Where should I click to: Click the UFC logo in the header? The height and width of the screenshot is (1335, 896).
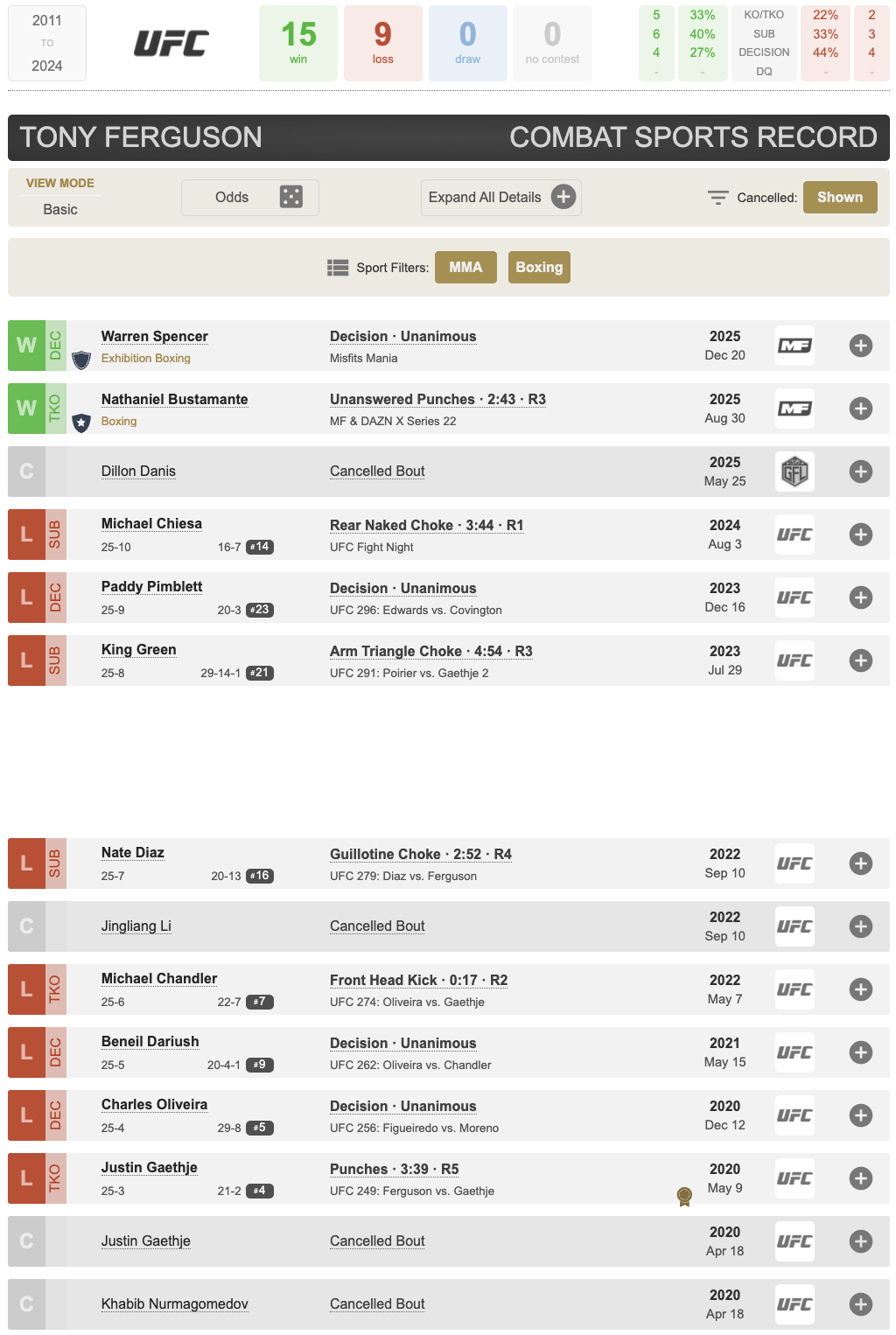(x=171, y=43)
